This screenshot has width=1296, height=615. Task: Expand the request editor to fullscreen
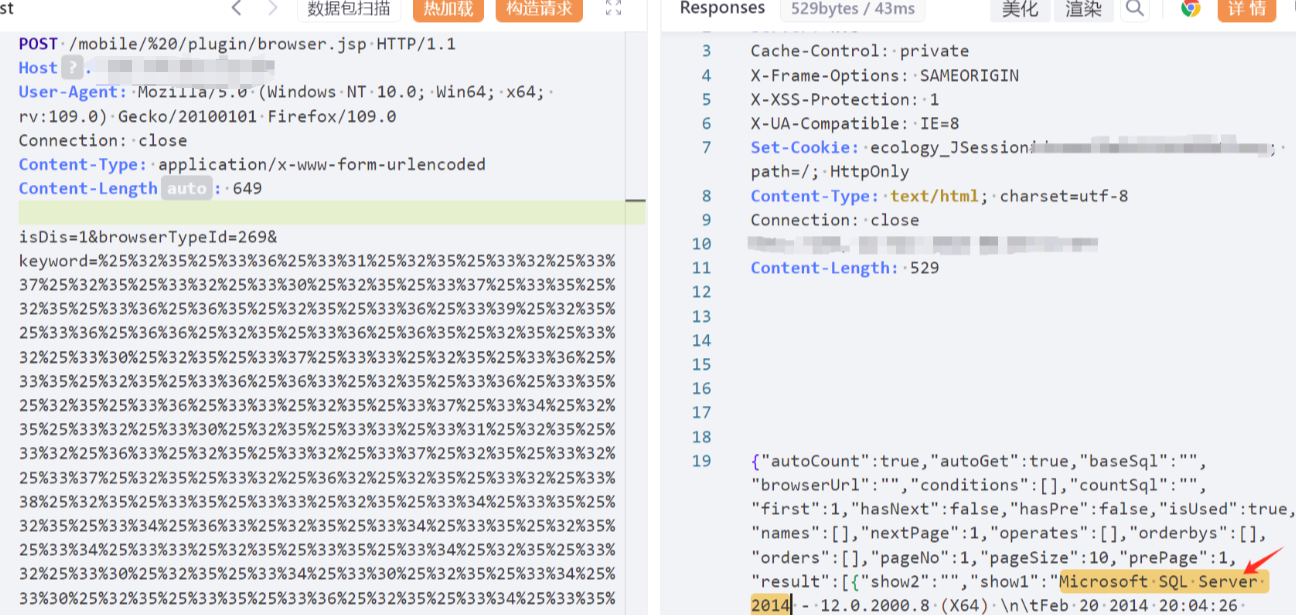point(614,9)
